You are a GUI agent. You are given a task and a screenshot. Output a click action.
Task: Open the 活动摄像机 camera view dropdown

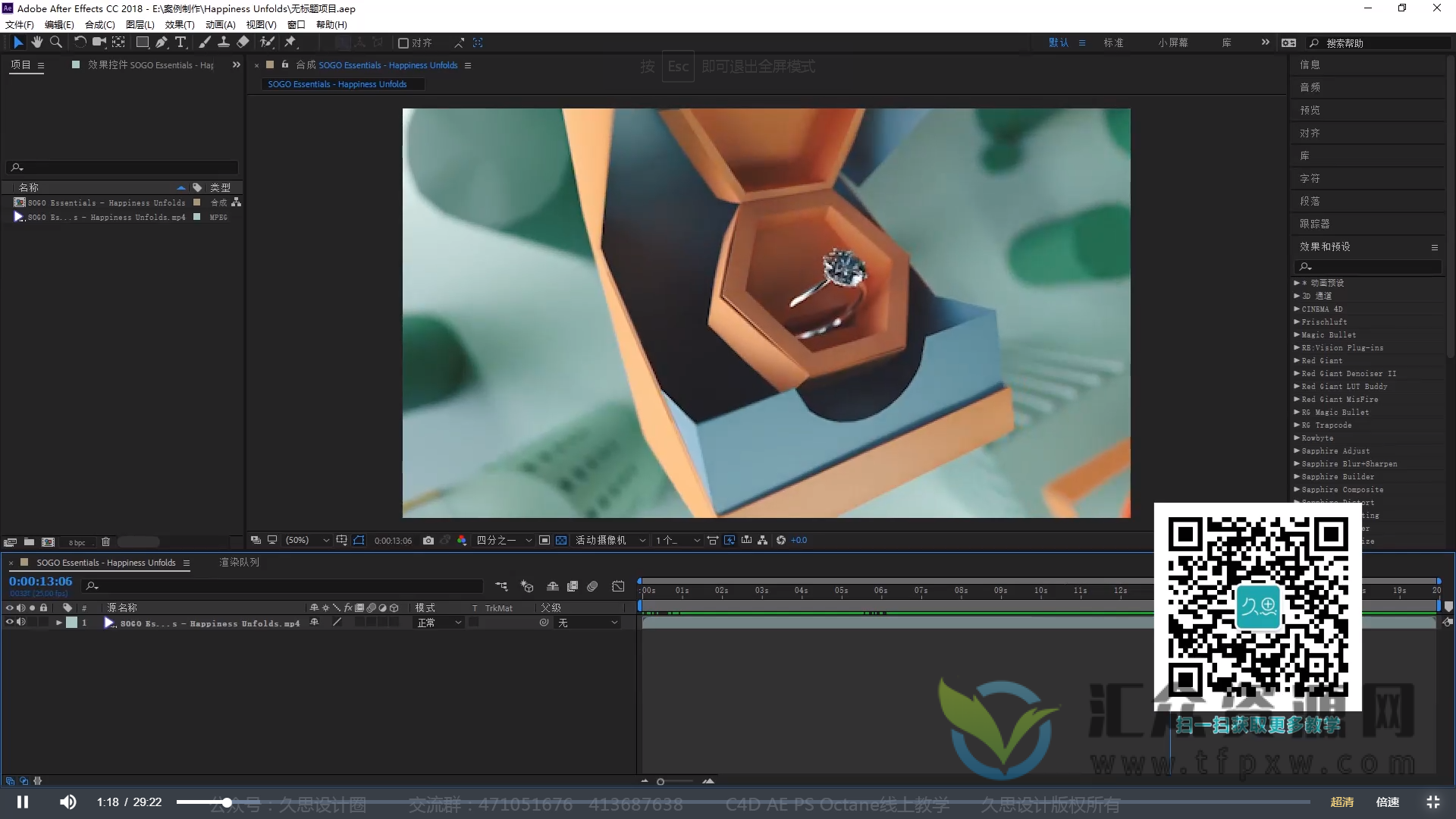[610, 540]
